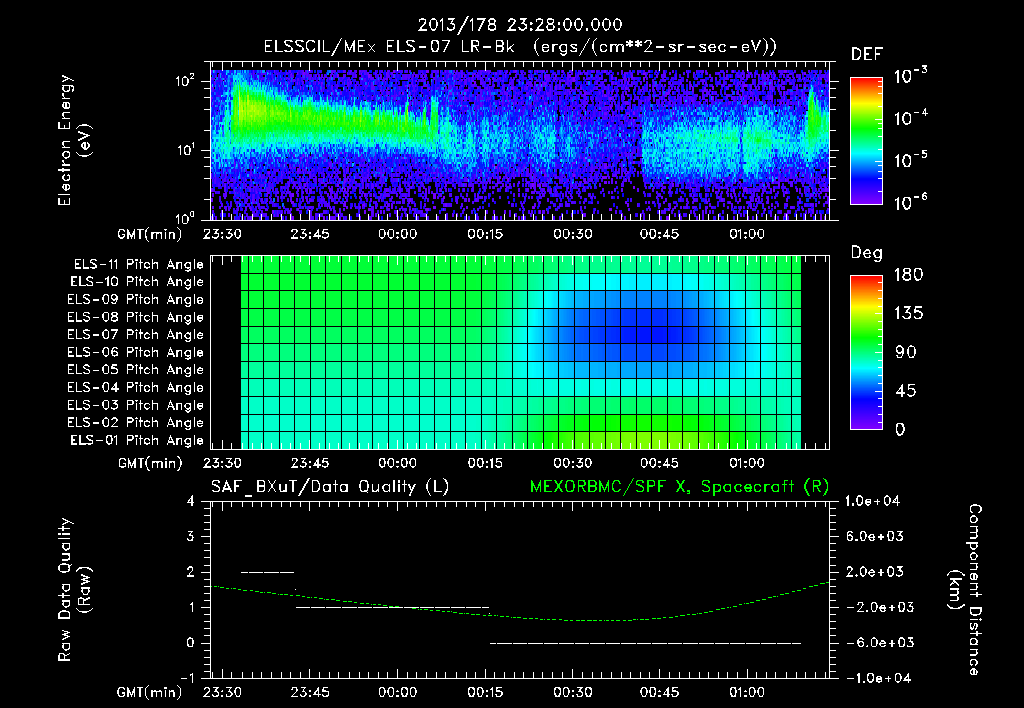Image resolution: width=1024 pixels, height=708 pixels.
Task: Click the 00:45 label under the data quality panel
Action: (659, 692)
